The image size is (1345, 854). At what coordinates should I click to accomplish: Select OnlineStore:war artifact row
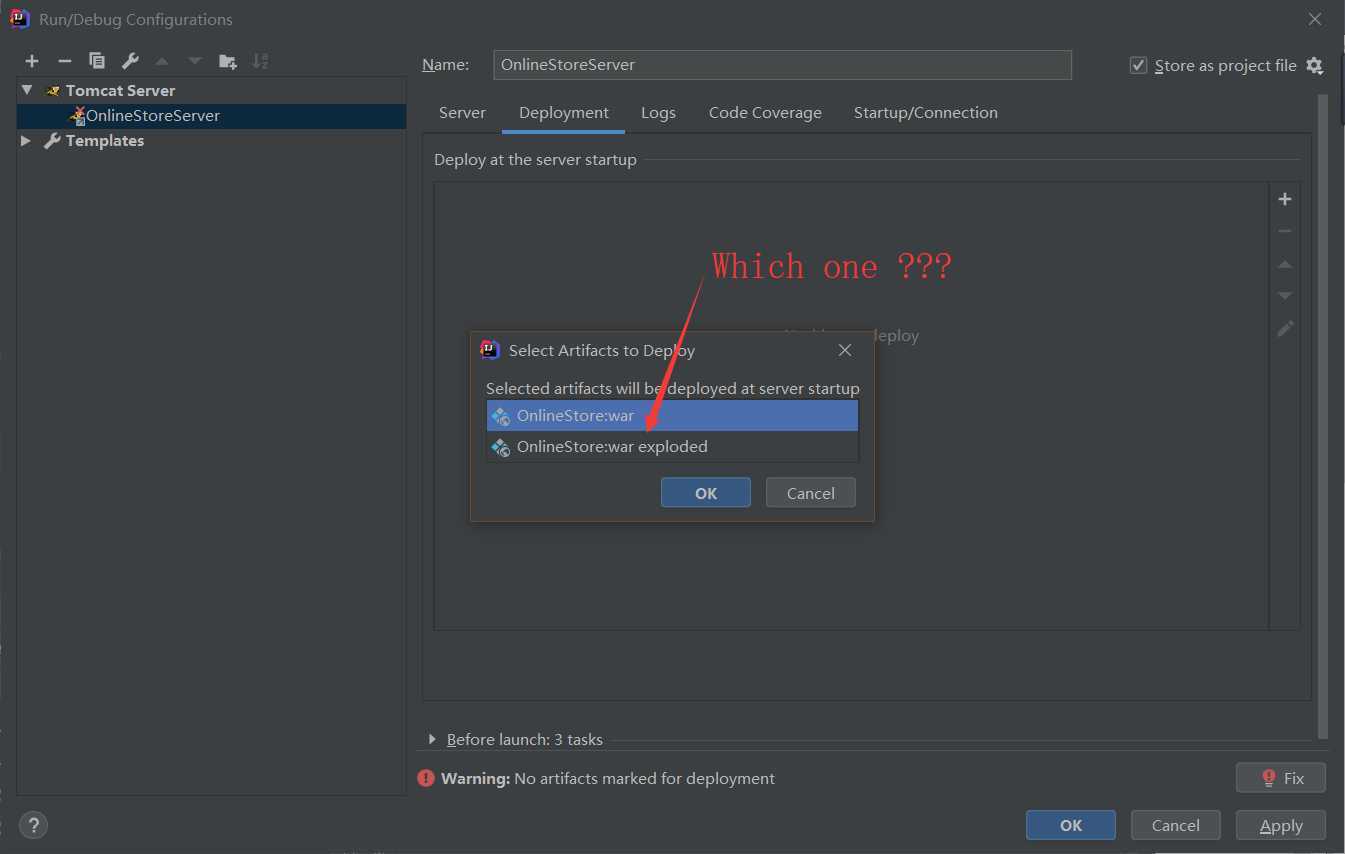(672, 416)
